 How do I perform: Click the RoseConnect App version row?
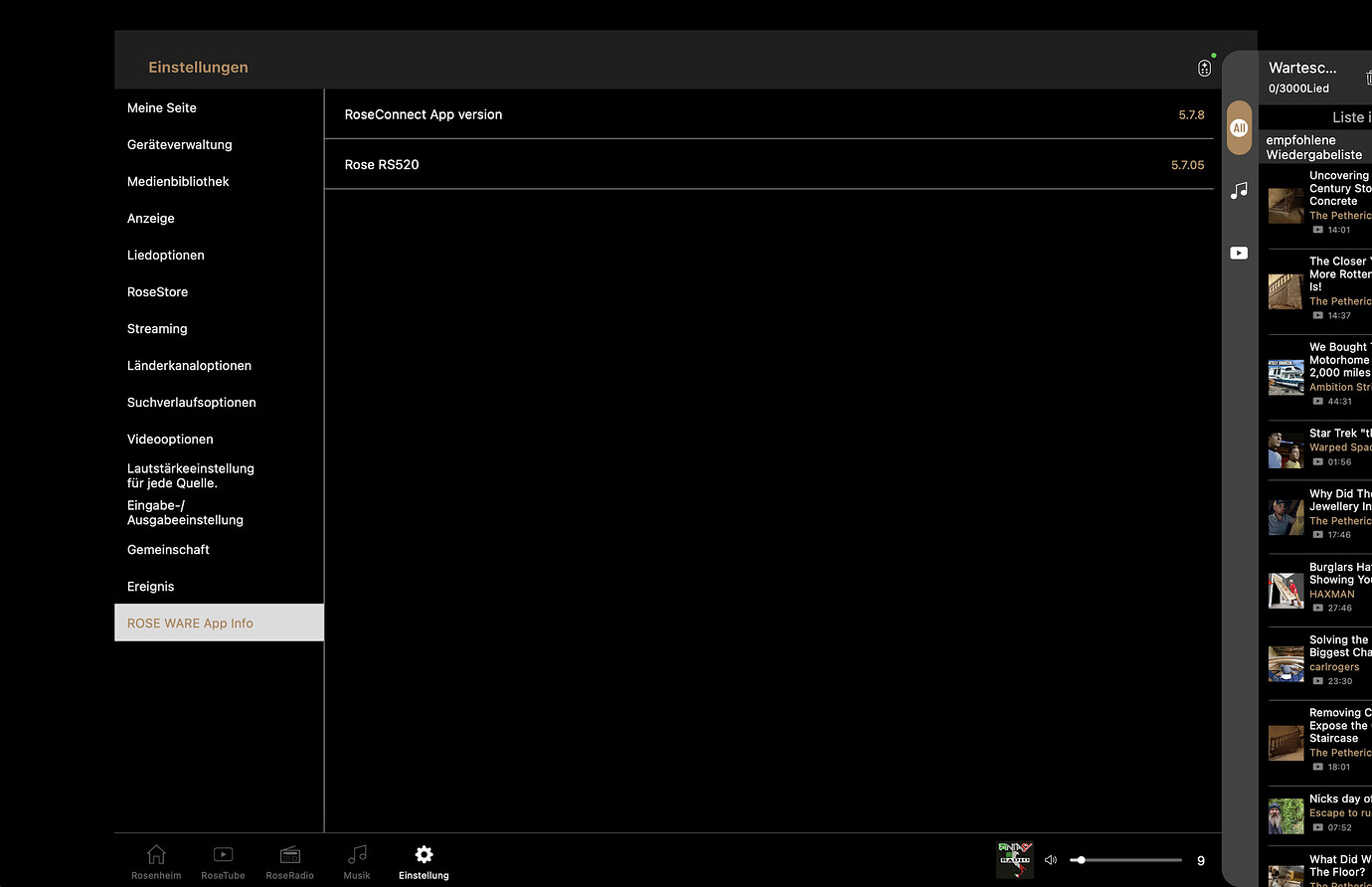(x=770, y=114)
